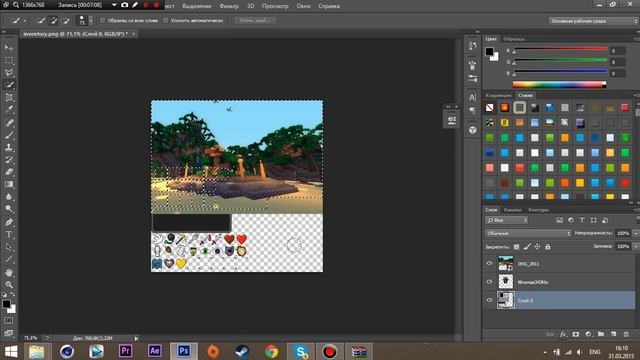Click the Create new group folder icon

601,334
